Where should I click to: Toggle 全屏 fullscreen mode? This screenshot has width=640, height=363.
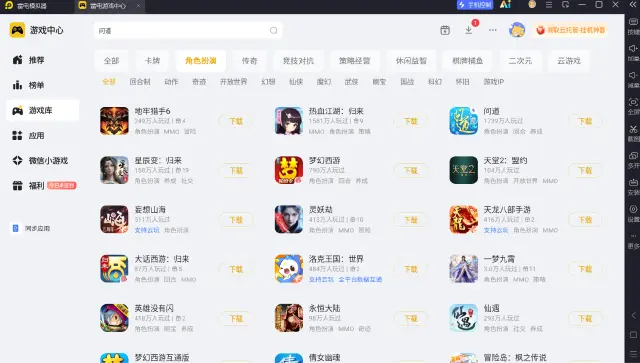[633, 106]
